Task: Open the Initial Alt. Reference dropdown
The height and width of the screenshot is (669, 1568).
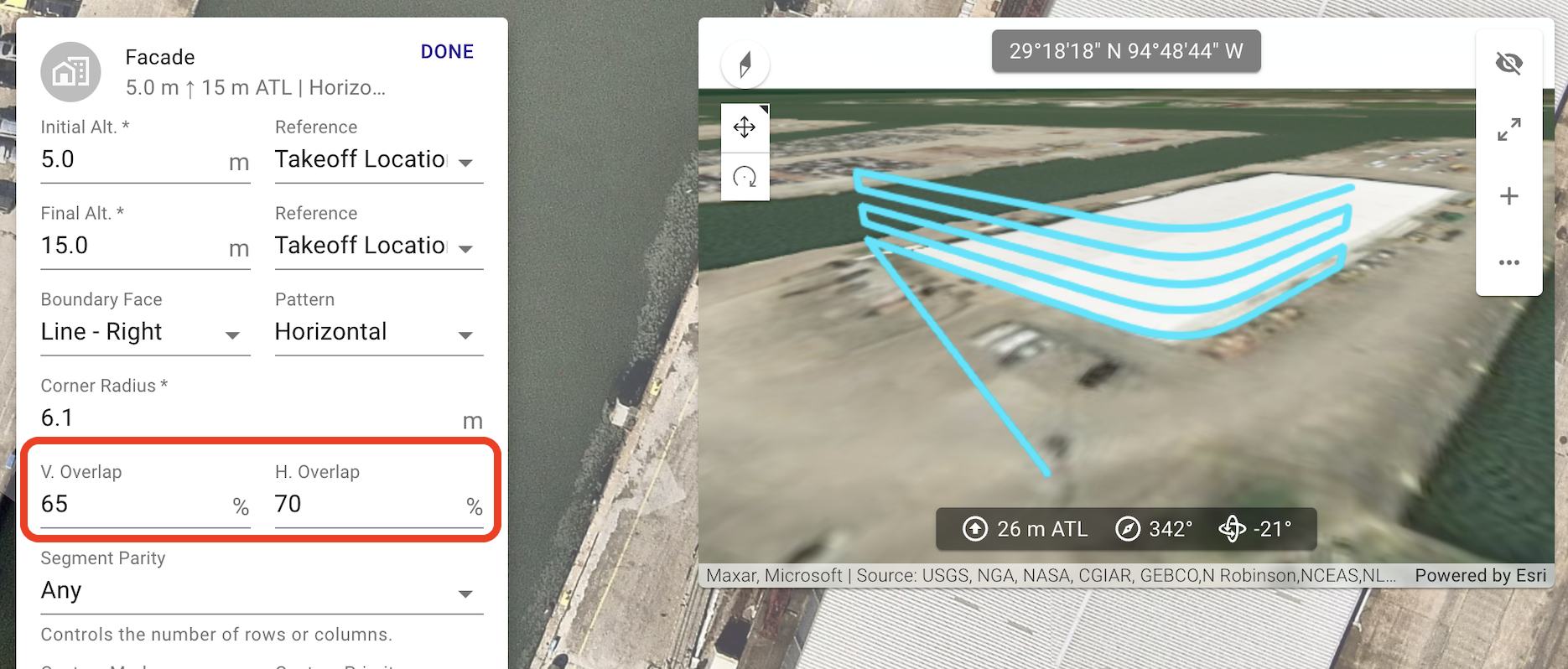Action: click(x=379, y=160)
